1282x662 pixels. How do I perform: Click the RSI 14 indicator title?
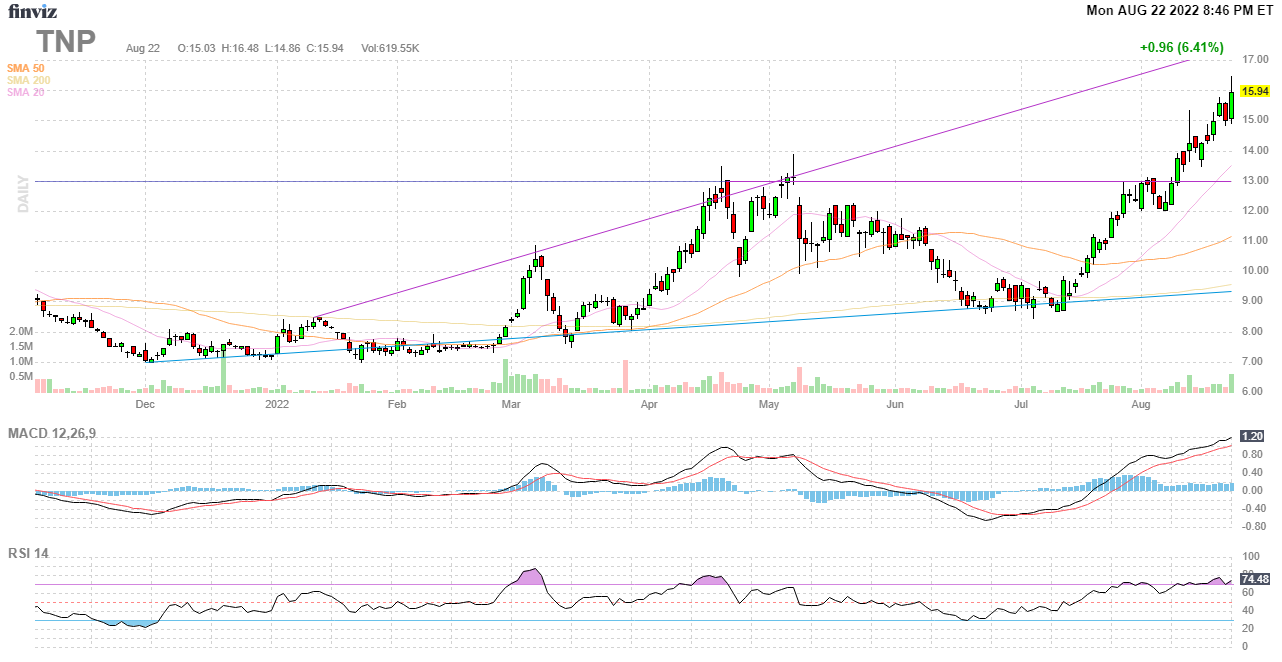click(28, 554)
